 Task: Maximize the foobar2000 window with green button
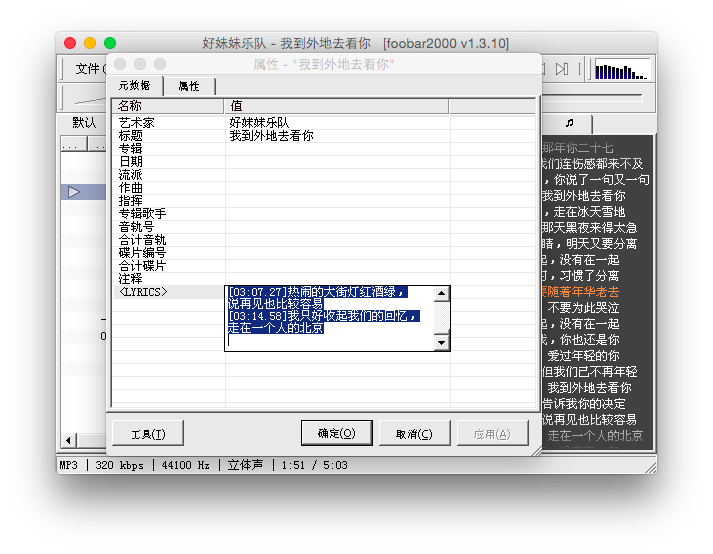pyautogui.click(x=110, y=43)
